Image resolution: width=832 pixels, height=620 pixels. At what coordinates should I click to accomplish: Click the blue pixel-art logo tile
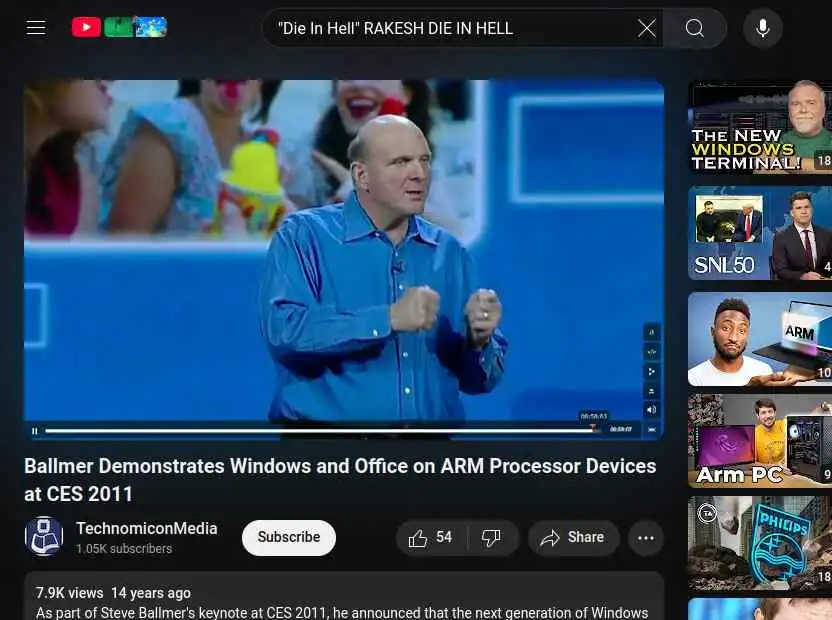click(x=151, y=27)
